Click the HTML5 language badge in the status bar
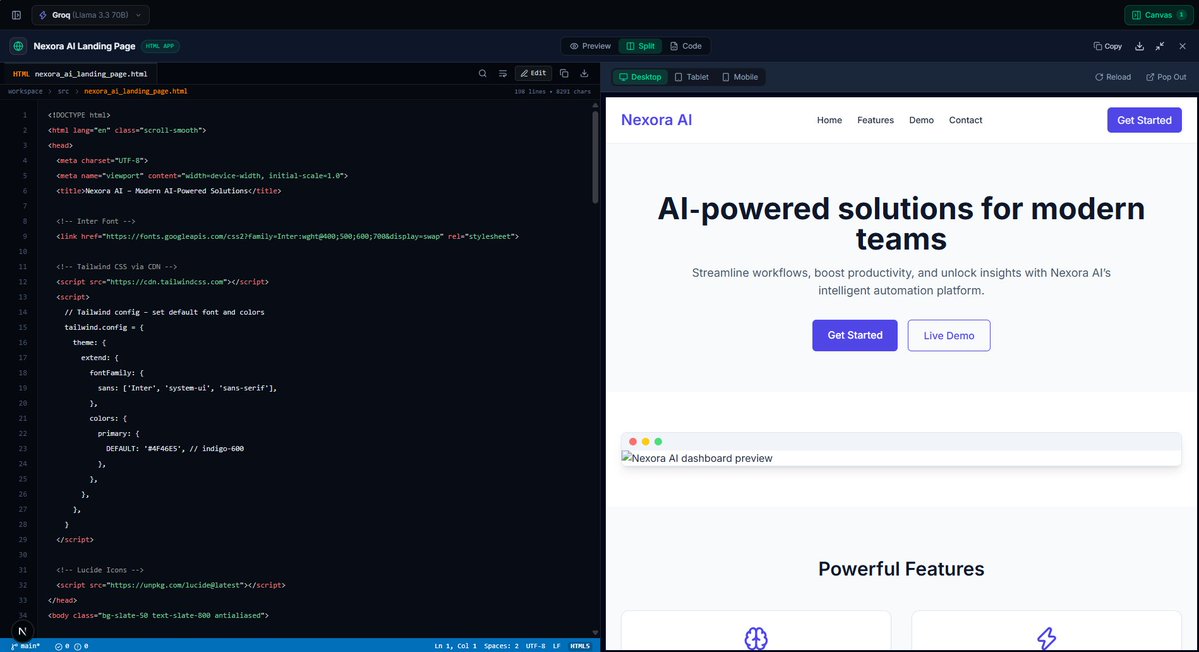This screenshot has width=1199, height=652. pyautogui.click(x=580, y=646)
